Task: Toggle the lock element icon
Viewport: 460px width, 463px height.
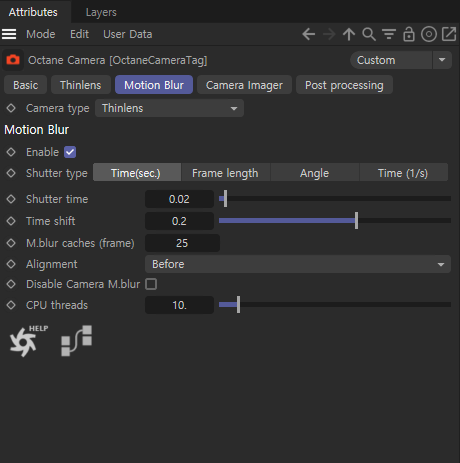Action: pos(409,34)
